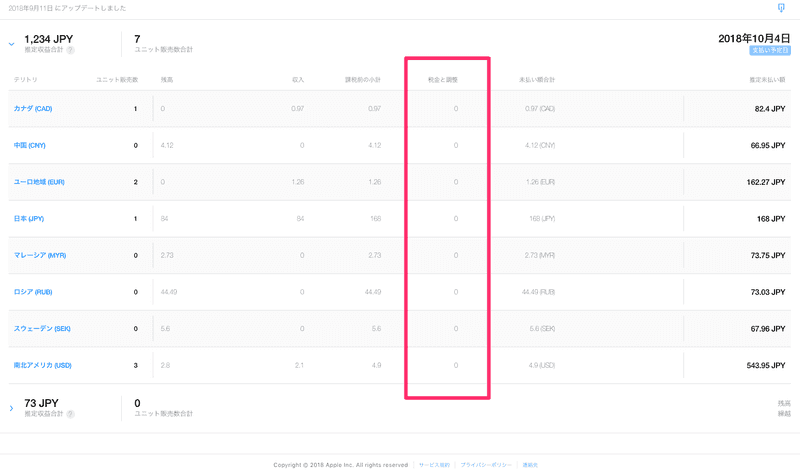Image resolution: width=800 pixels, height=472 pixels.
Task: Open help icon beside 73 JPY estimated earnings
Action: tap(70, 414)
